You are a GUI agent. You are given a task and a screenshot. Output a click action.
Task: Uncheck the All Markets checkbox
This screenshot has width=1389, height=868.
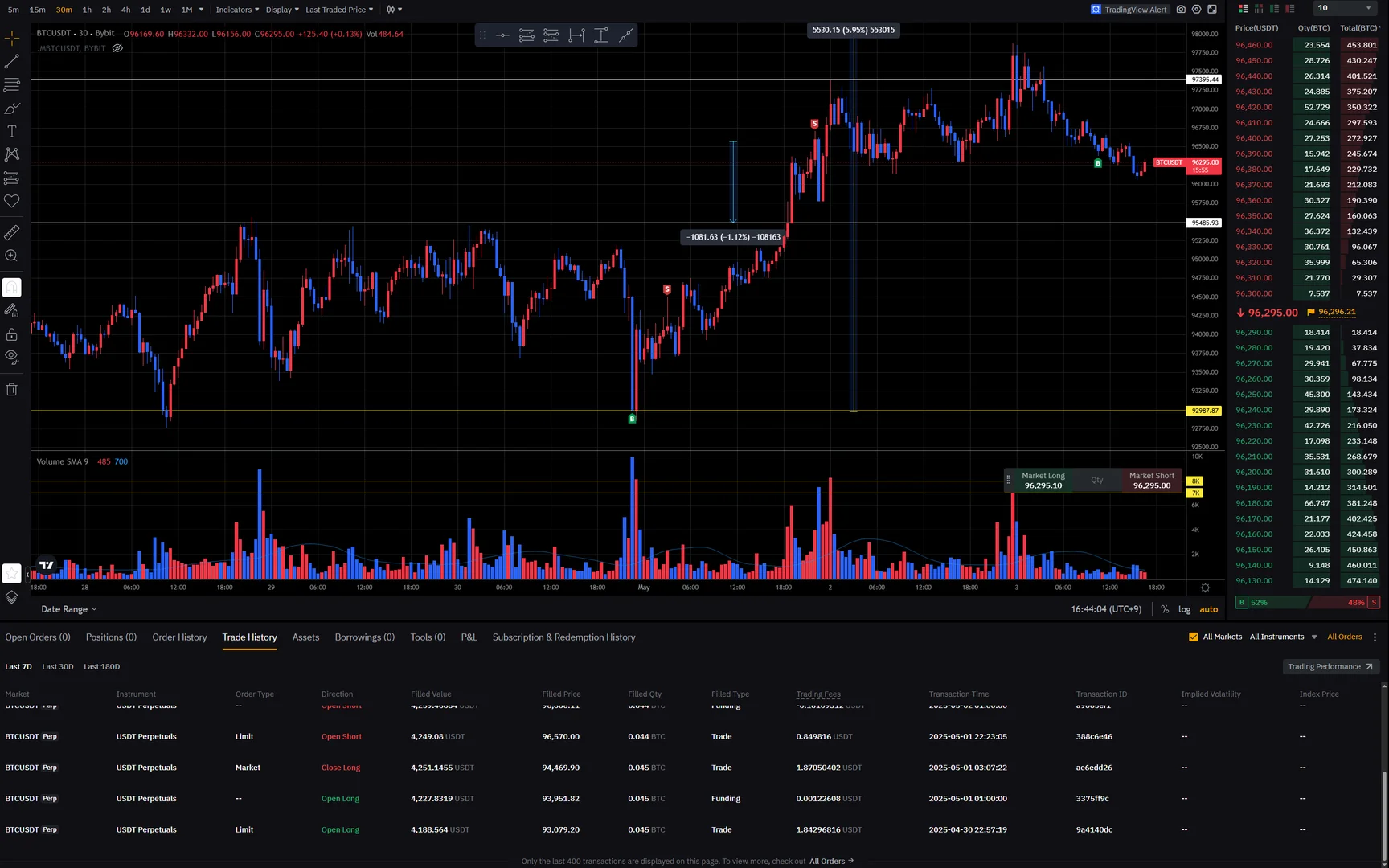[x=1194, y=637]
